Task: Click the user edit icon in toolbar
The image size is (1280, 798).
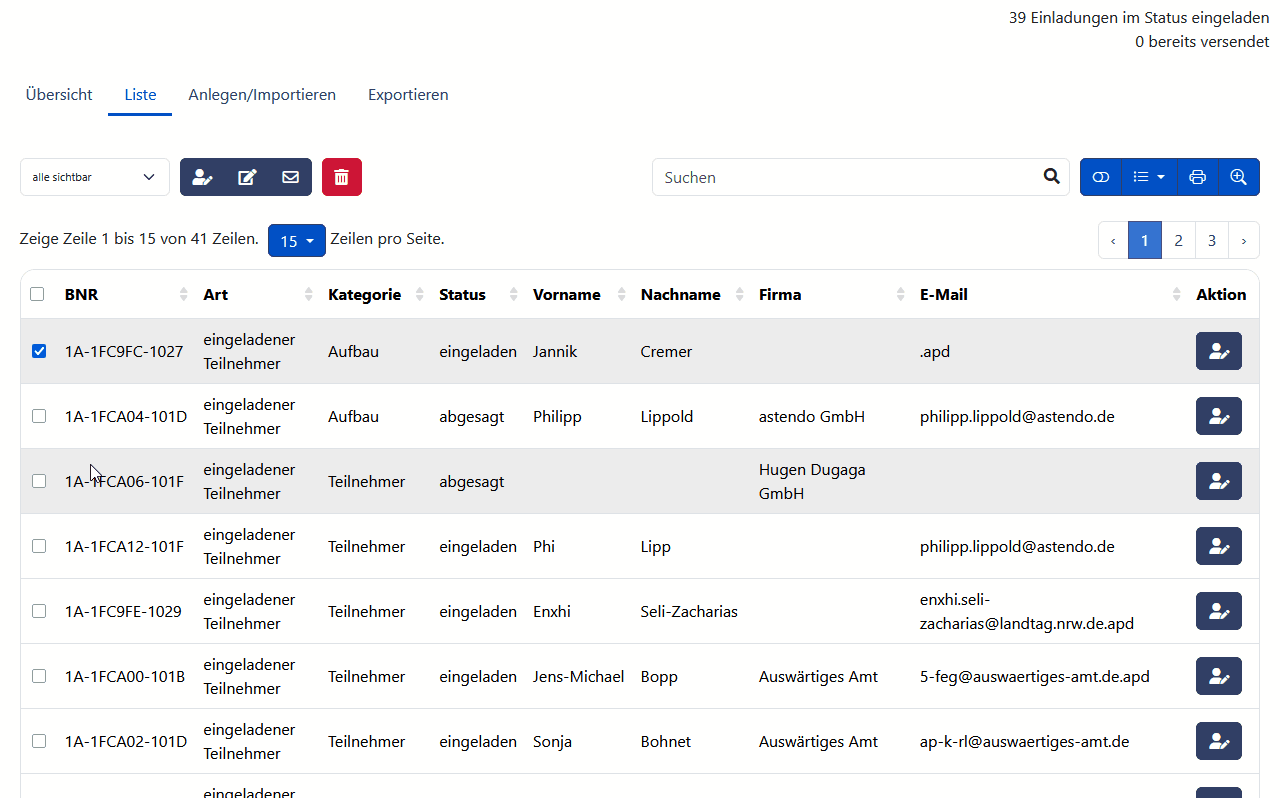Action: coord(203,177)
